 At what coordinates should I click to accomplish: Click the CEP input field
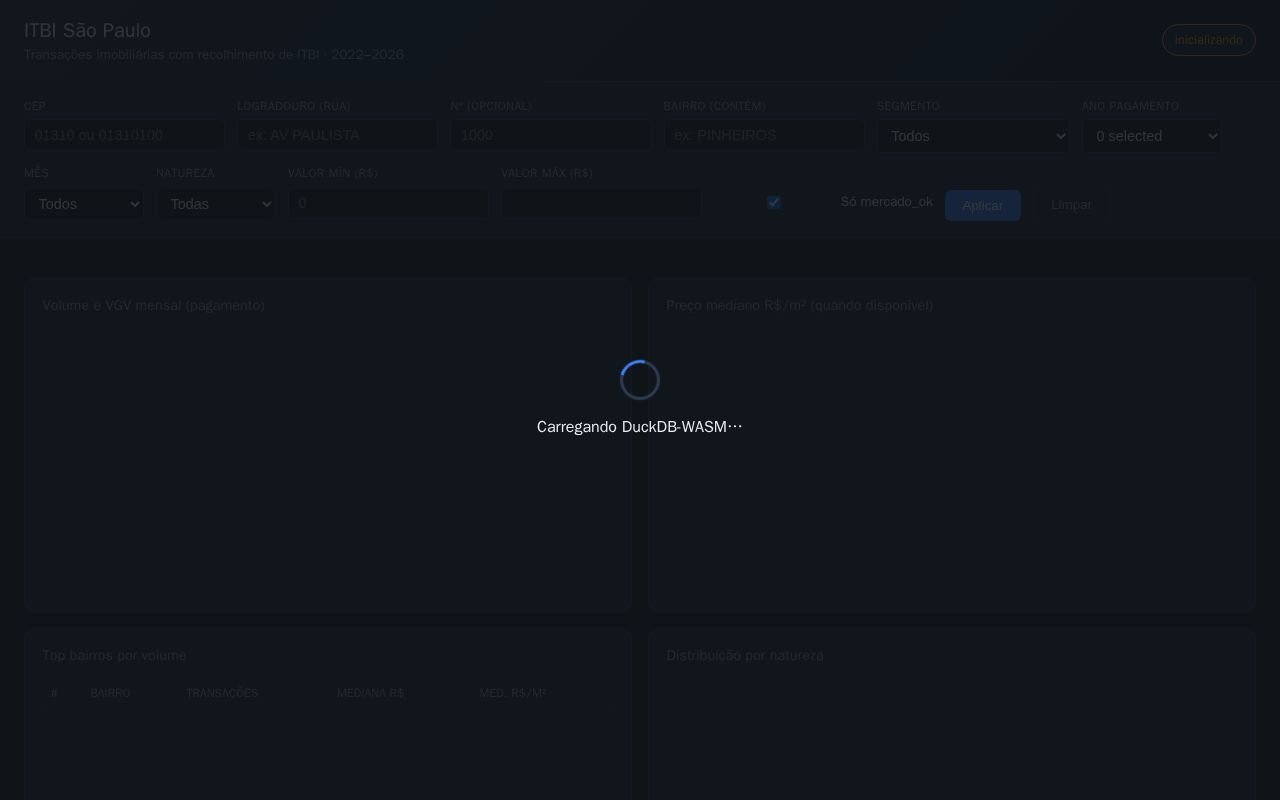pyautogui.click(x=124, y=135)
